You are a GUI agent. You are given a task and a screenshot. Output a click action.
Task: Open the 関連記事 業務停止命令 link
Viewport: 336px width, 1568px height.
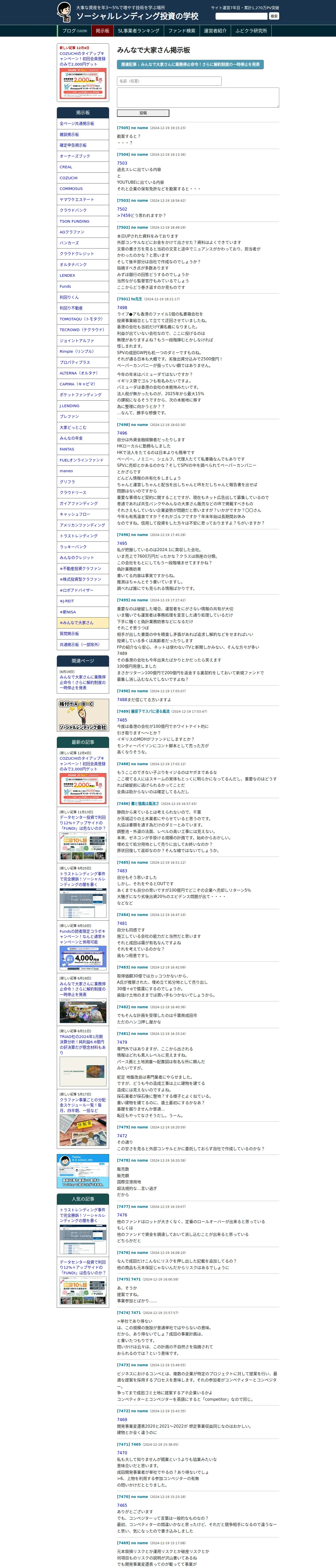[190, 65]
